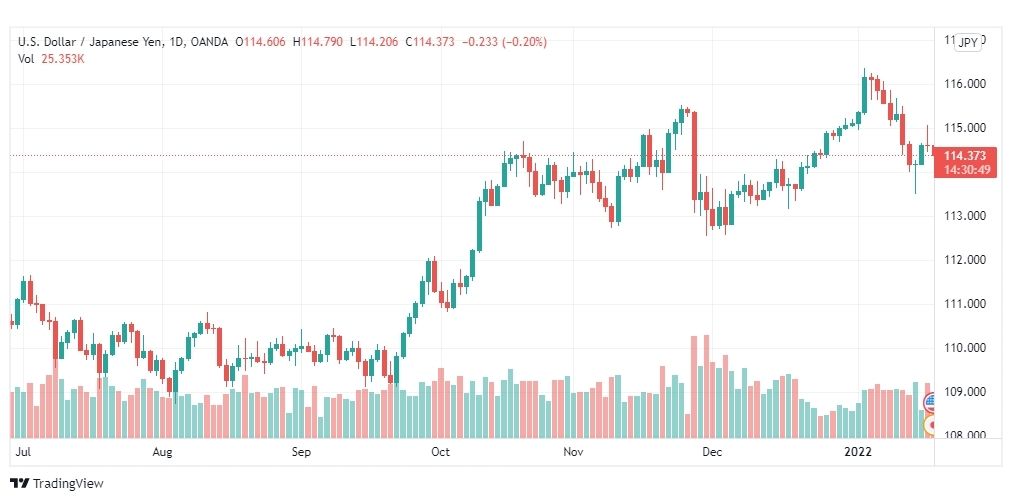
Task: Click the TradingView logo
Action: point(56,483)
